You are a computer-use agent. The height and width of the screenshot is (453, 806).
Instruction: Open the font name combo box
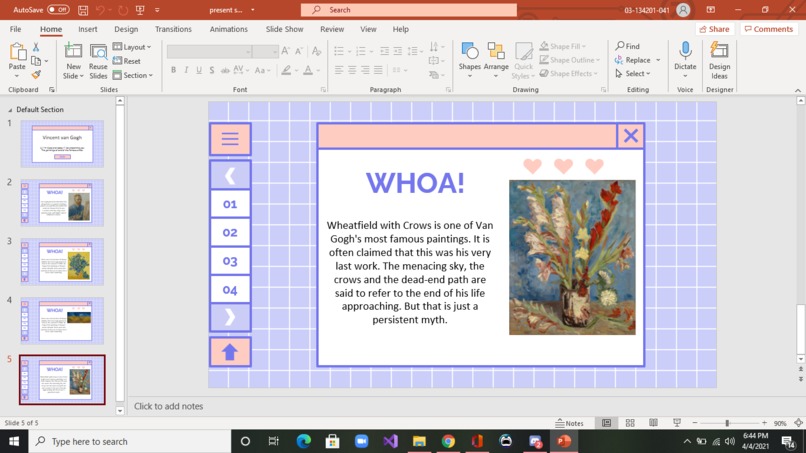coord(209,51)
